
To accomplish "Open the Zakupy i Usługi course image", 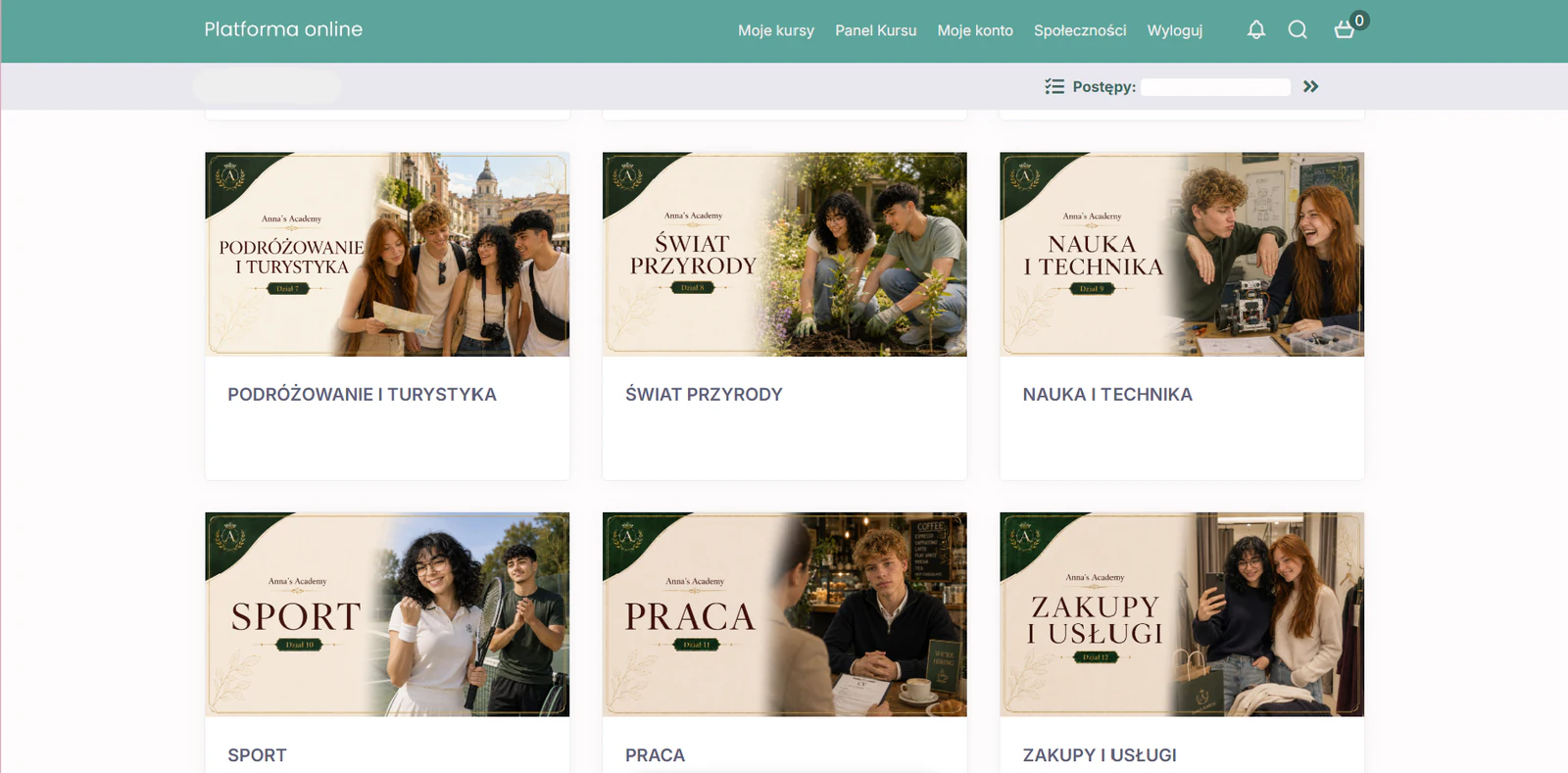I will [x=1182, y=614].
